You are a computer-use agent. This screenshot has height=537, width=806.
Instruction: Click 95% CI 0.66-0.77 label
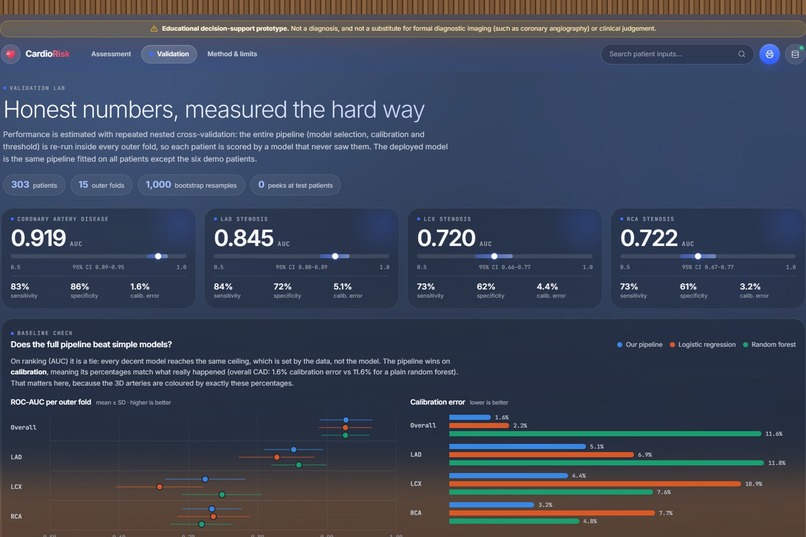(504, 267)
